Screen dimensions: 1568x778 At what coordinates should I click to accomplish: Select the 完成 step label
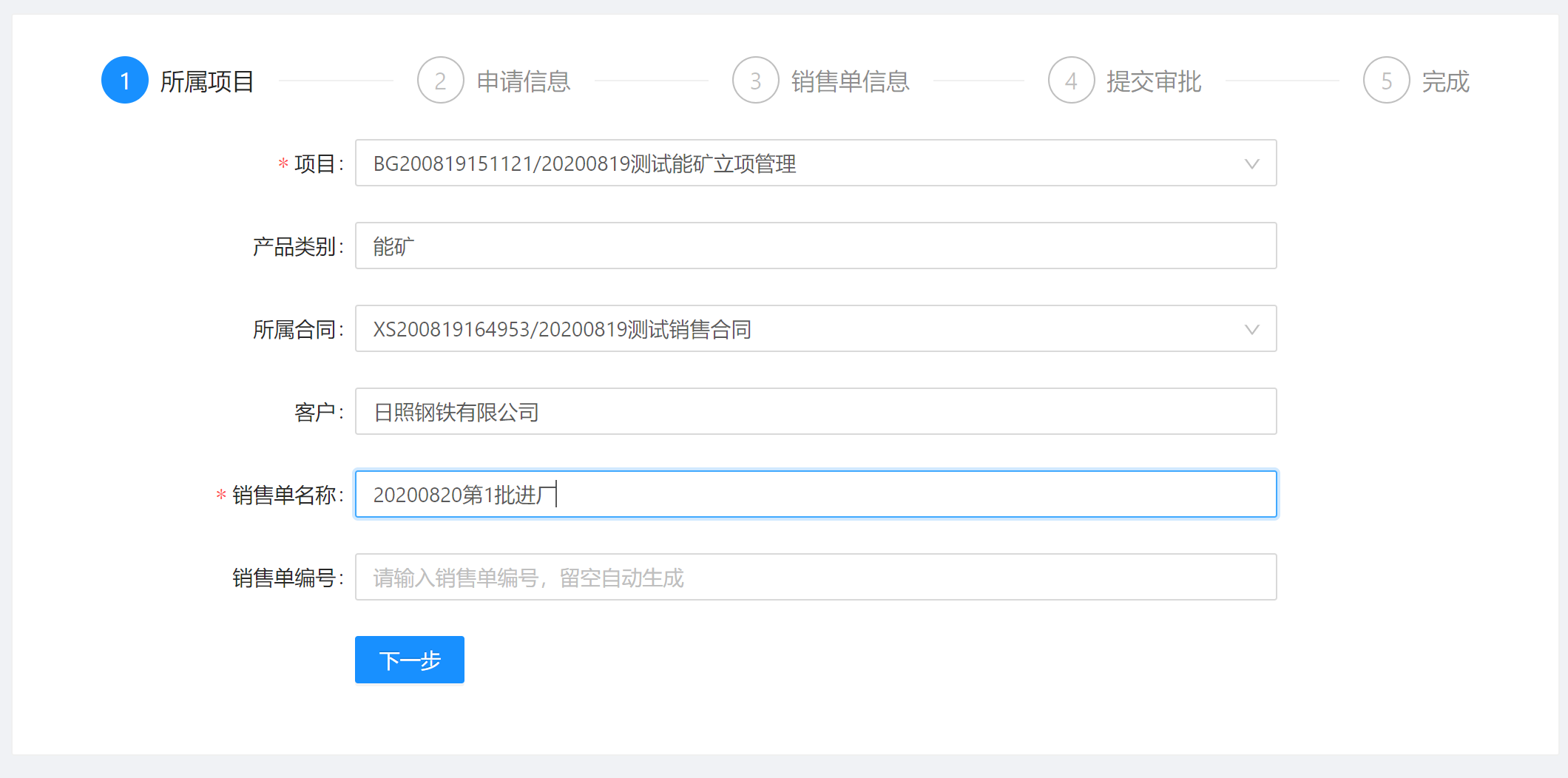click(1446, 81)
